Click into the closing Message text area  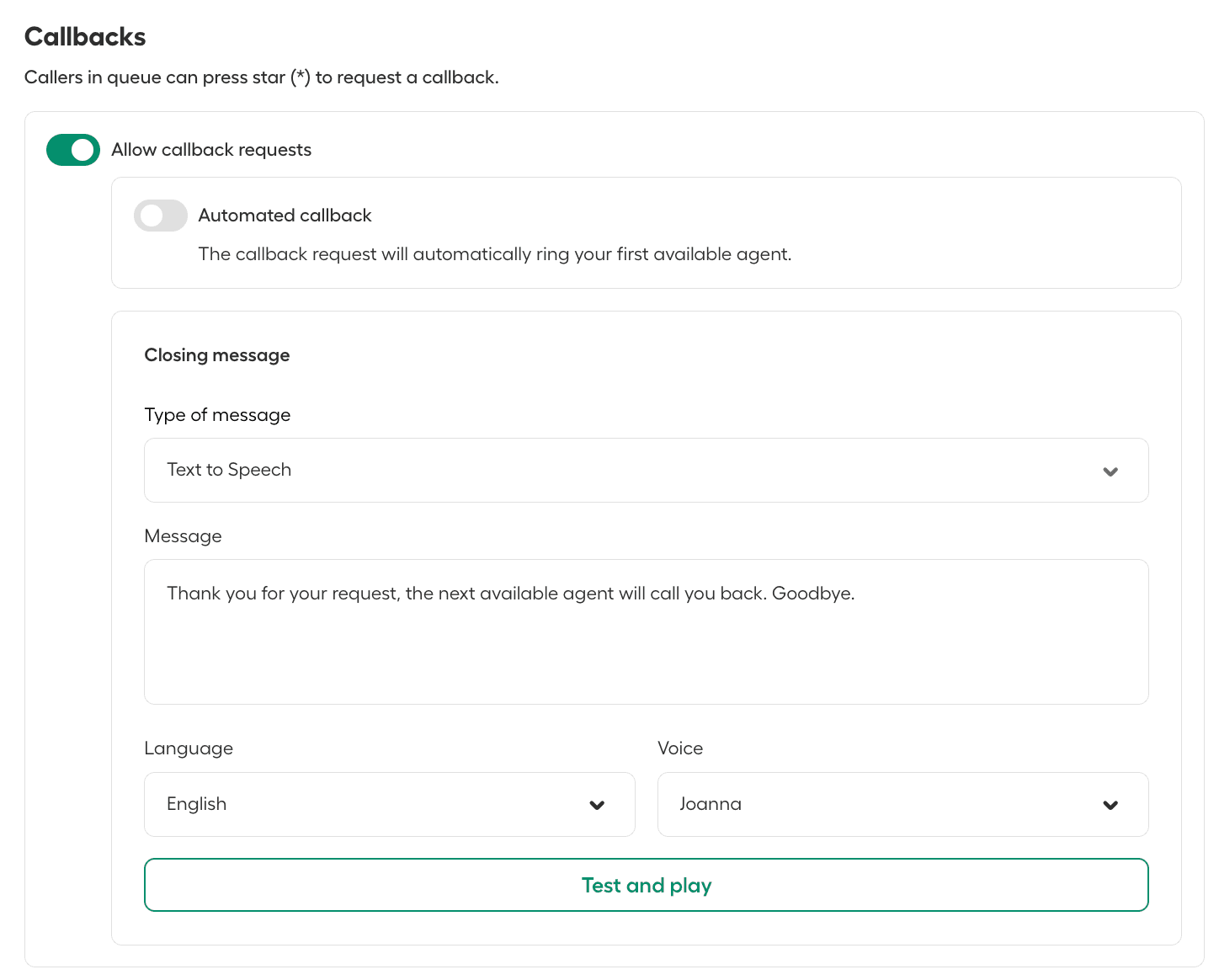pos(645,648)
